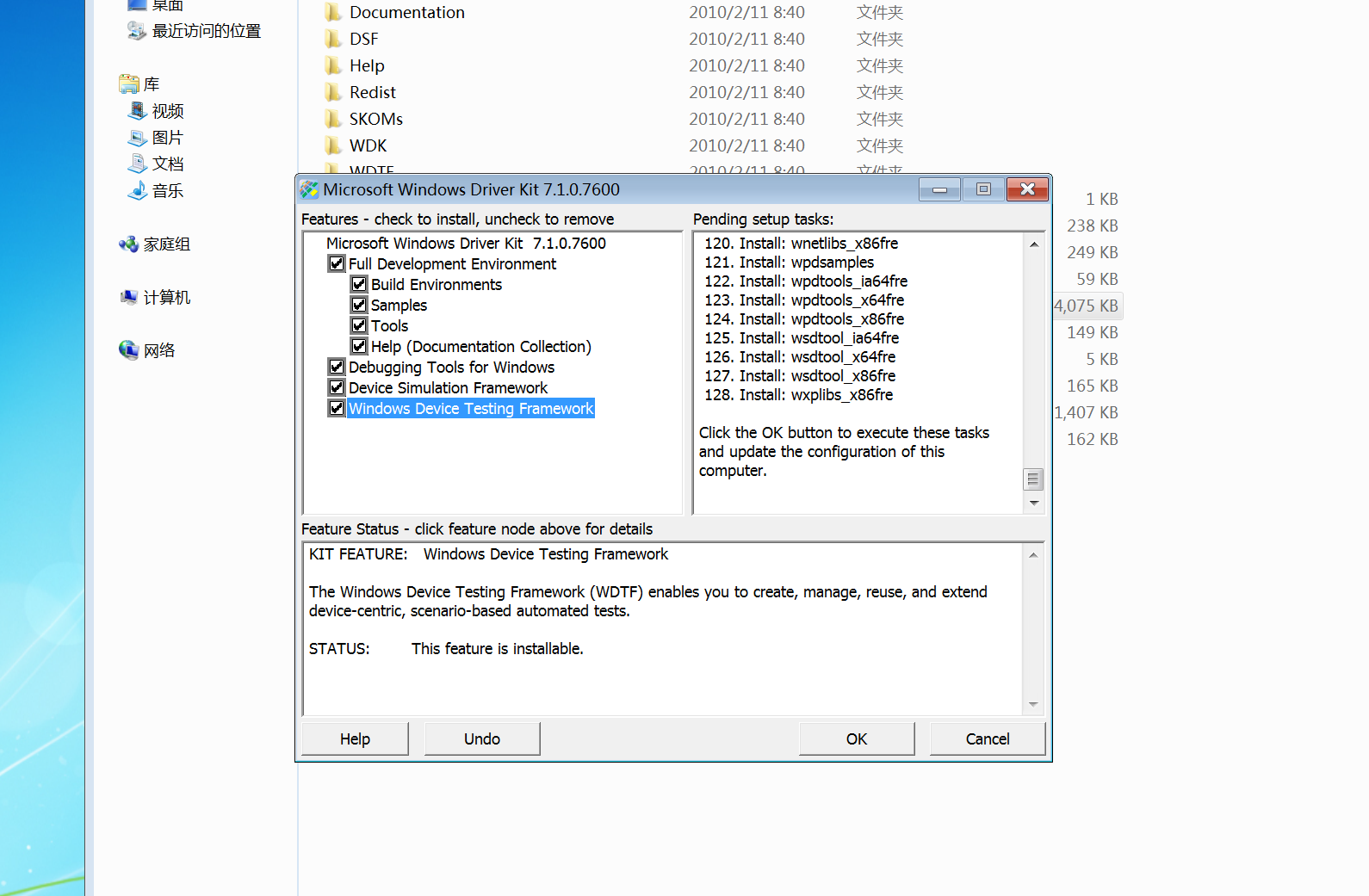Click the SKOMs folder icon
This screenshot has width=1369, height=896.
coord(333,119)
